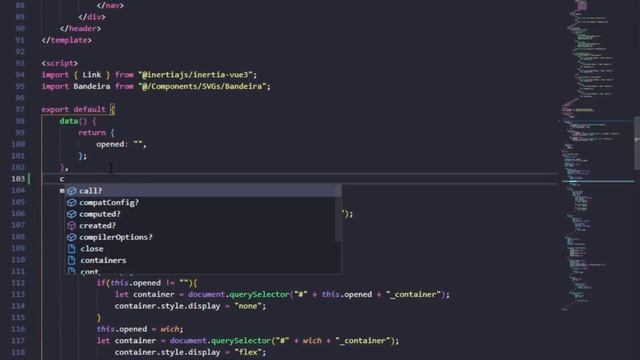Click the "none" string on line 114
640x360 pixels.
[248, 306]
